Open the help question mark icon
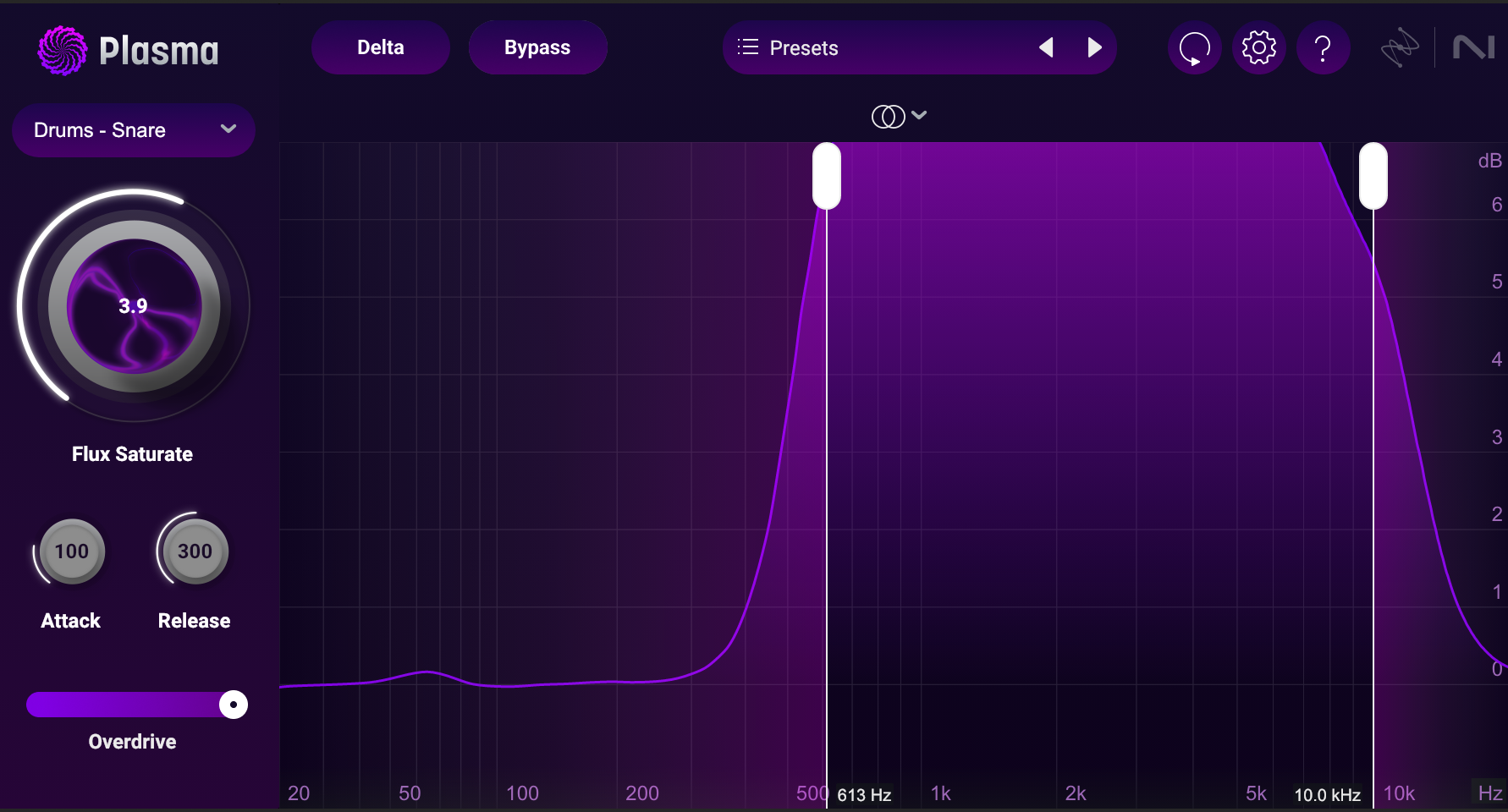 1323,48
